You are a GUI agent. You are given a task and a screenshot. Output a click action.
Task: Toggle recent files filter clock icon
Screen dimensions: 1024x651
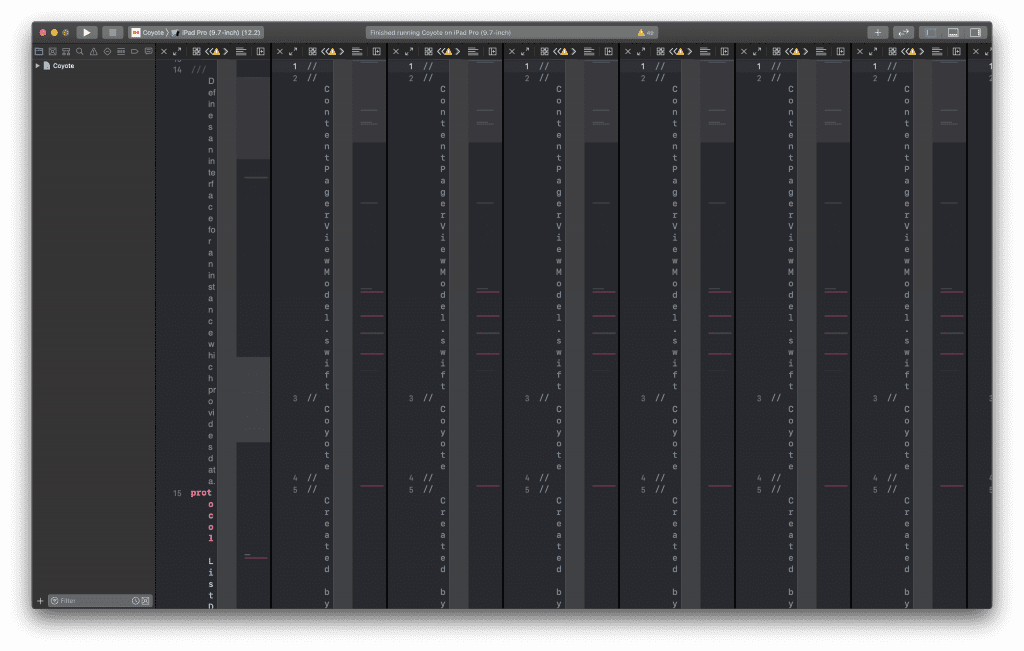[136, 601]
